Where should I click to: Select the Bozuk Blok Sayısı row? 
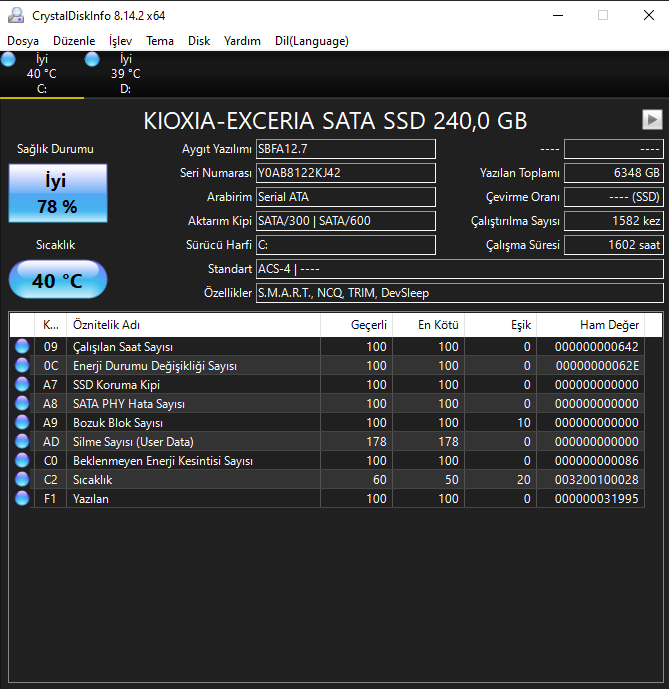pyautogui.click(x=327, y=422)
